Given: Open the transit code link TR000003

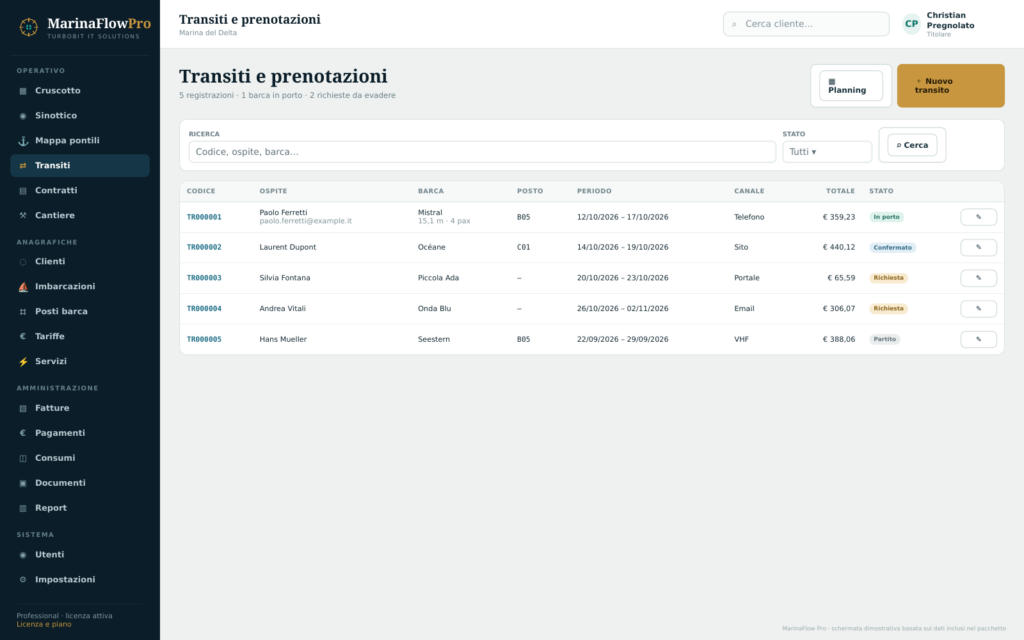Looking at the screenshot, I should [204, 278].
